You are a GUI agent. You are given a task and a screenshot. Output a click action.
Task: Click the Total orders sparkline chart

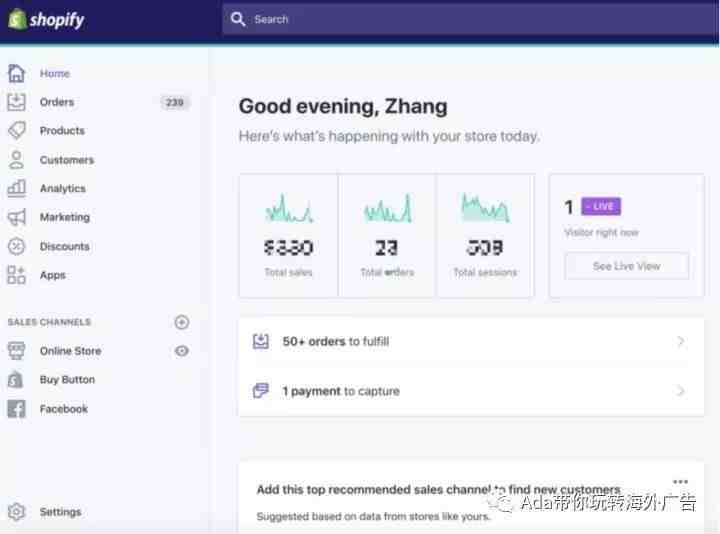[x=388, y=208]
